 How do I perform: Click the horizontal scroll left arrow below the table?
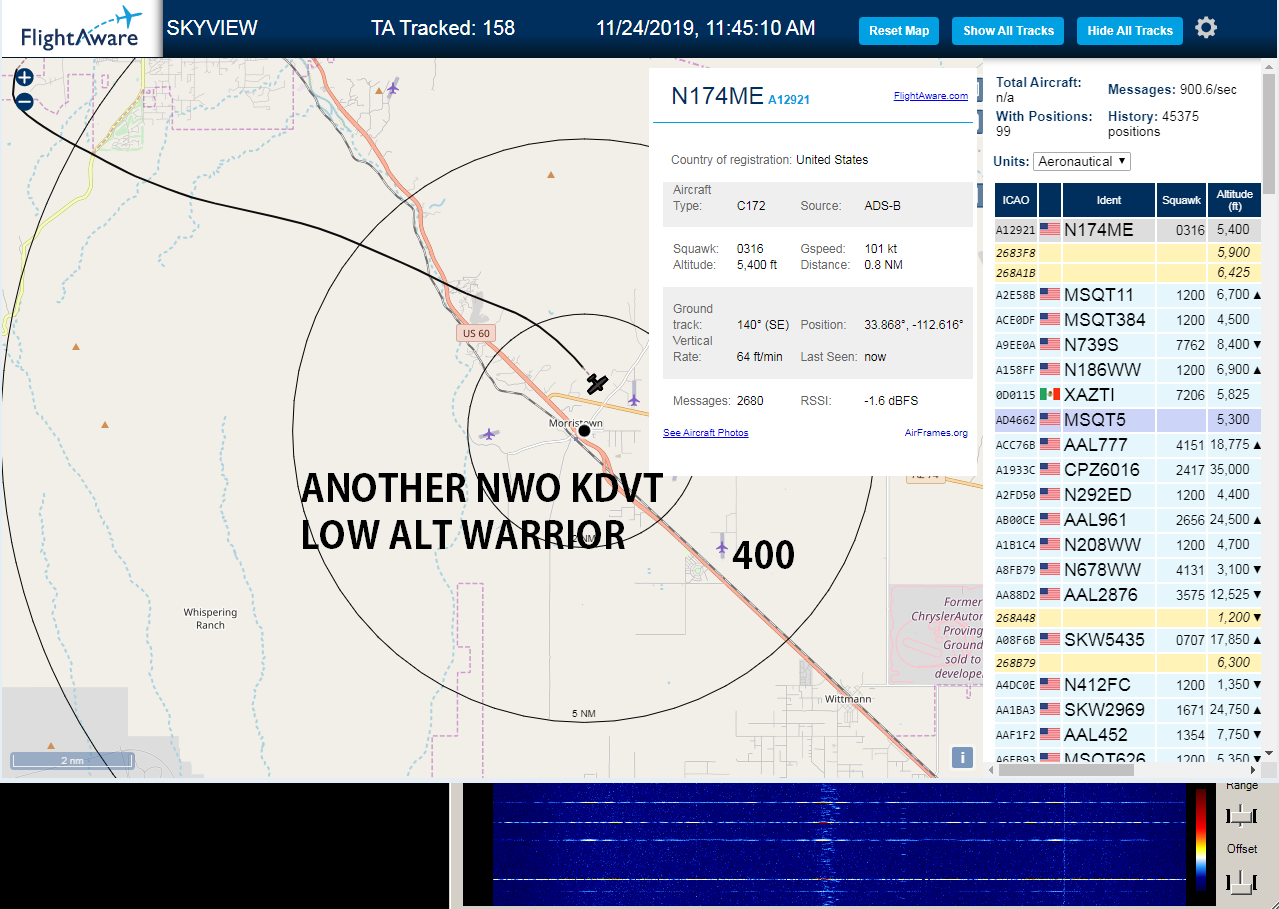[x=990, y=769]
